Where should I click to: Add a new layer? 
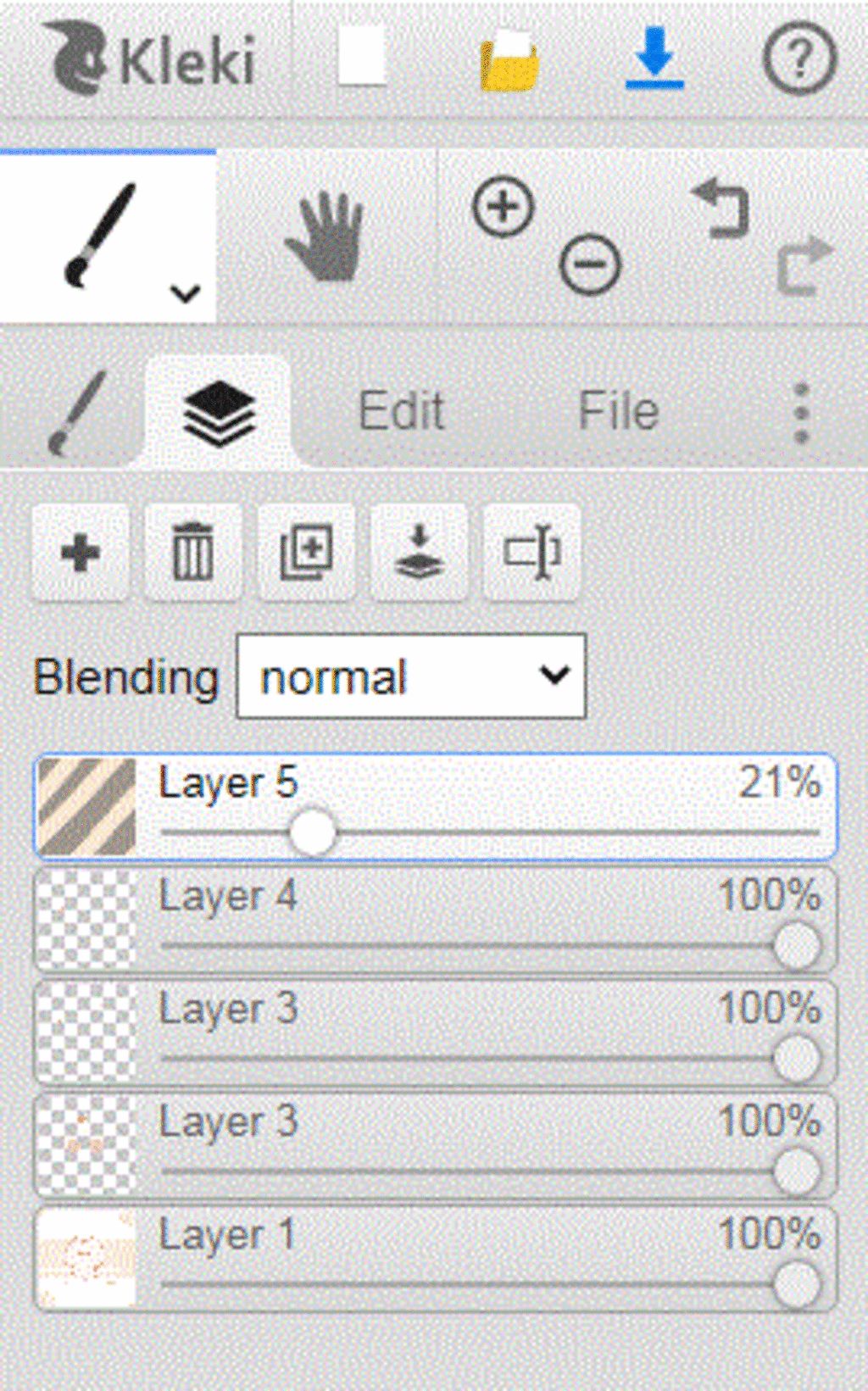click(x=81, y=554)
